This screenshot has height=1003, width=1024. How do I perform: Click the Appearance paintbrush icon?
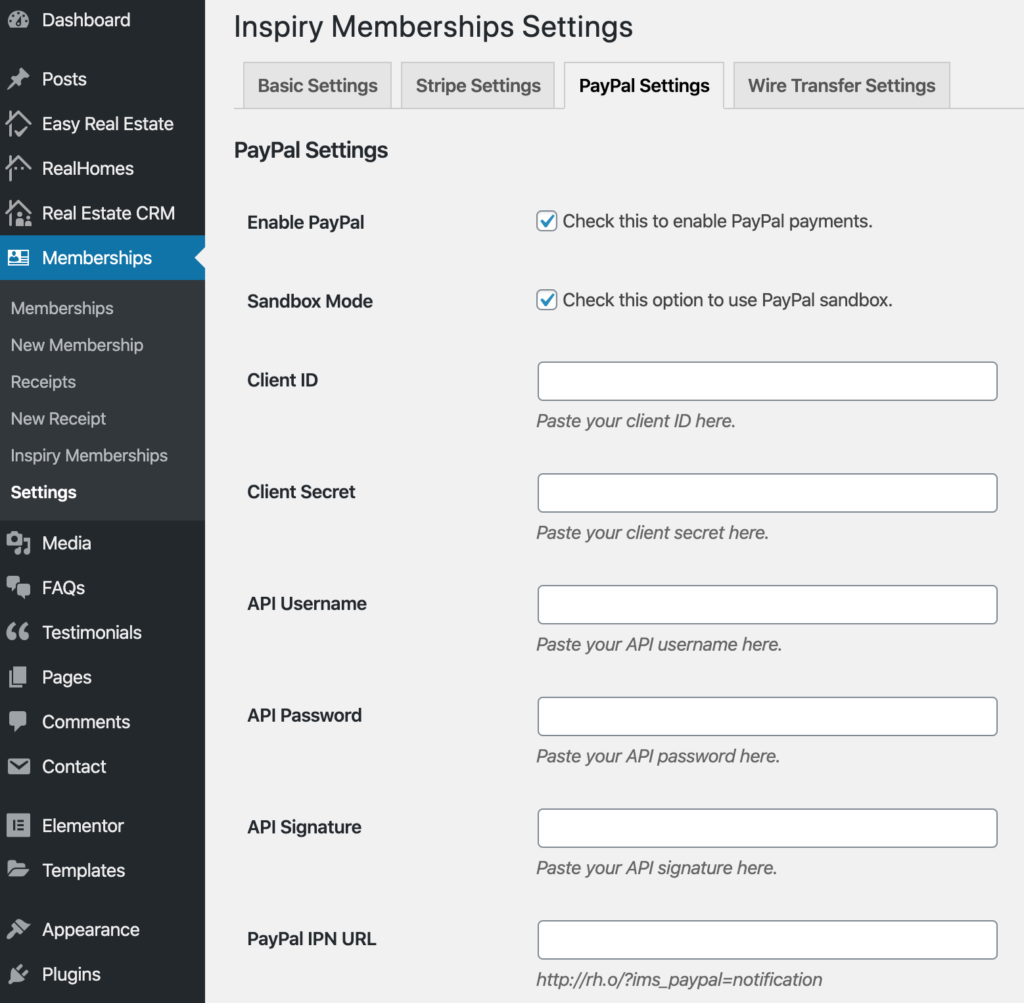pos(19,930)
